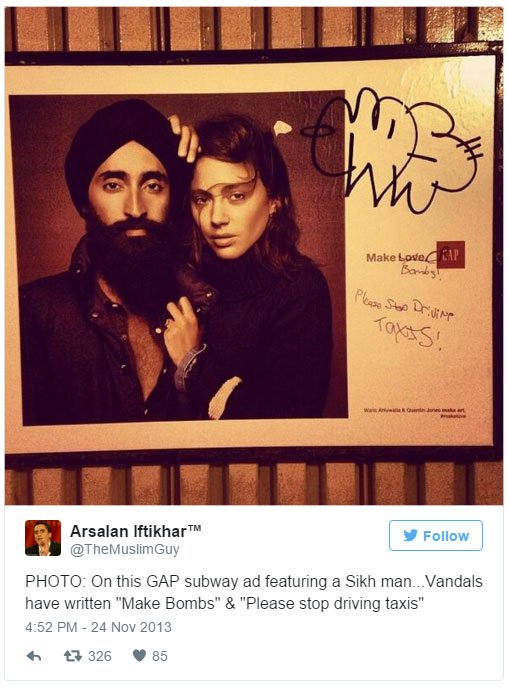Image resolution: width=508 pixels, height=687 pixels.
Task: Retweet using the retweet arrows icon
Action: 72,656
